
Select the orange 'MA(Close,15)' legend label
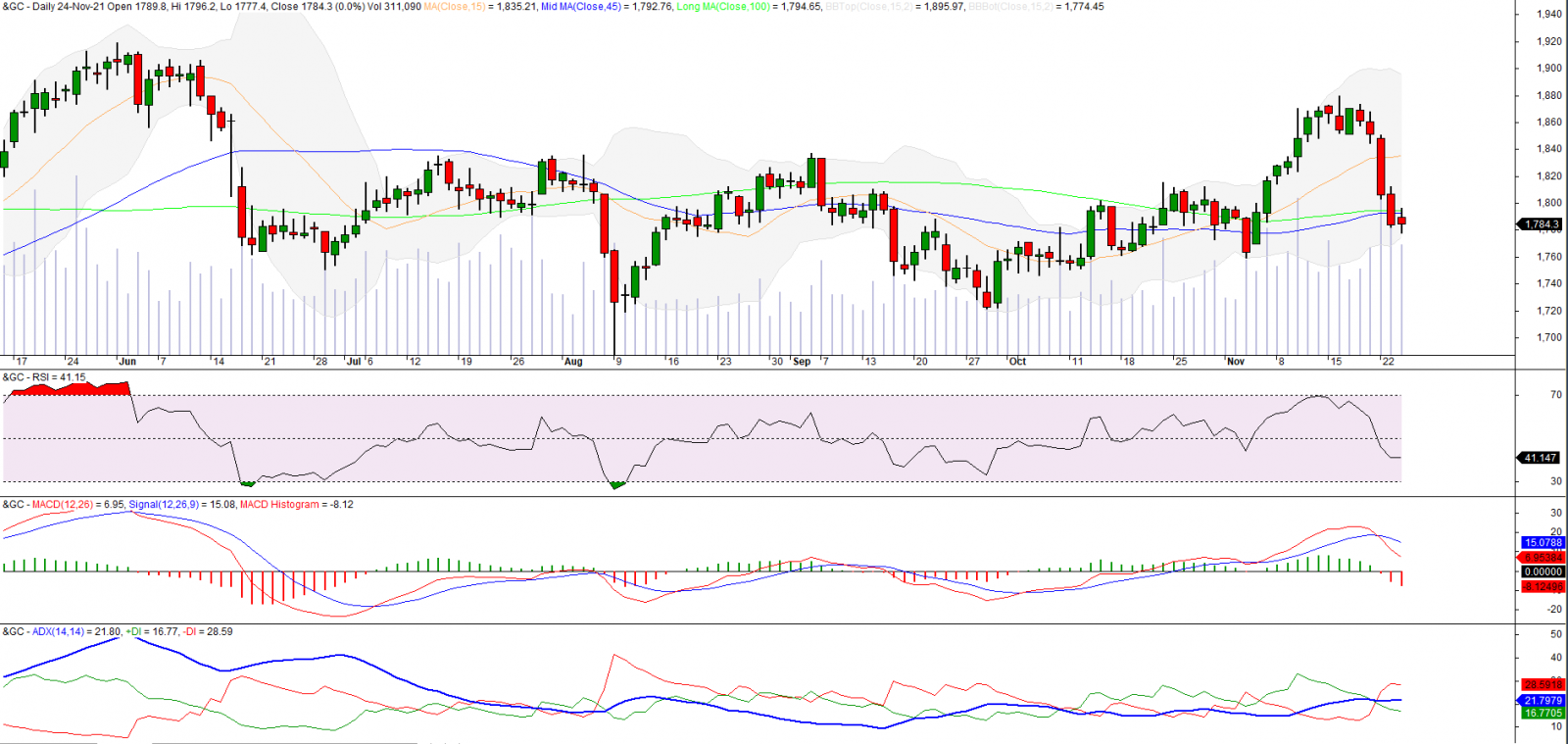click(x=453, y=7)
